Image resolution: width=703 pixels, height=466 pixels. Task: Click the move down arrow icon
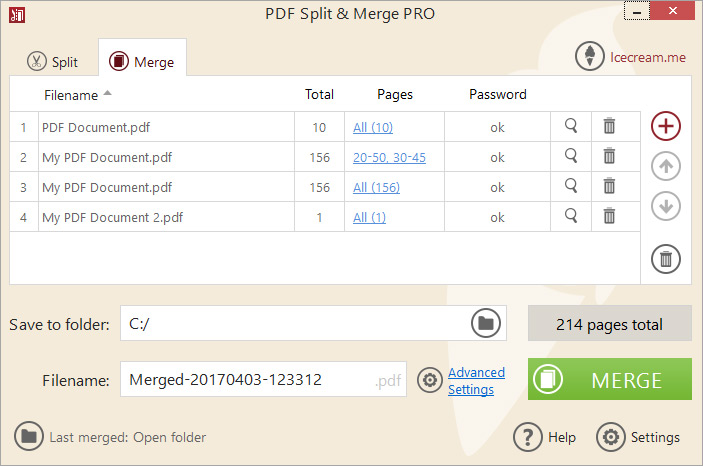(666, 206)
